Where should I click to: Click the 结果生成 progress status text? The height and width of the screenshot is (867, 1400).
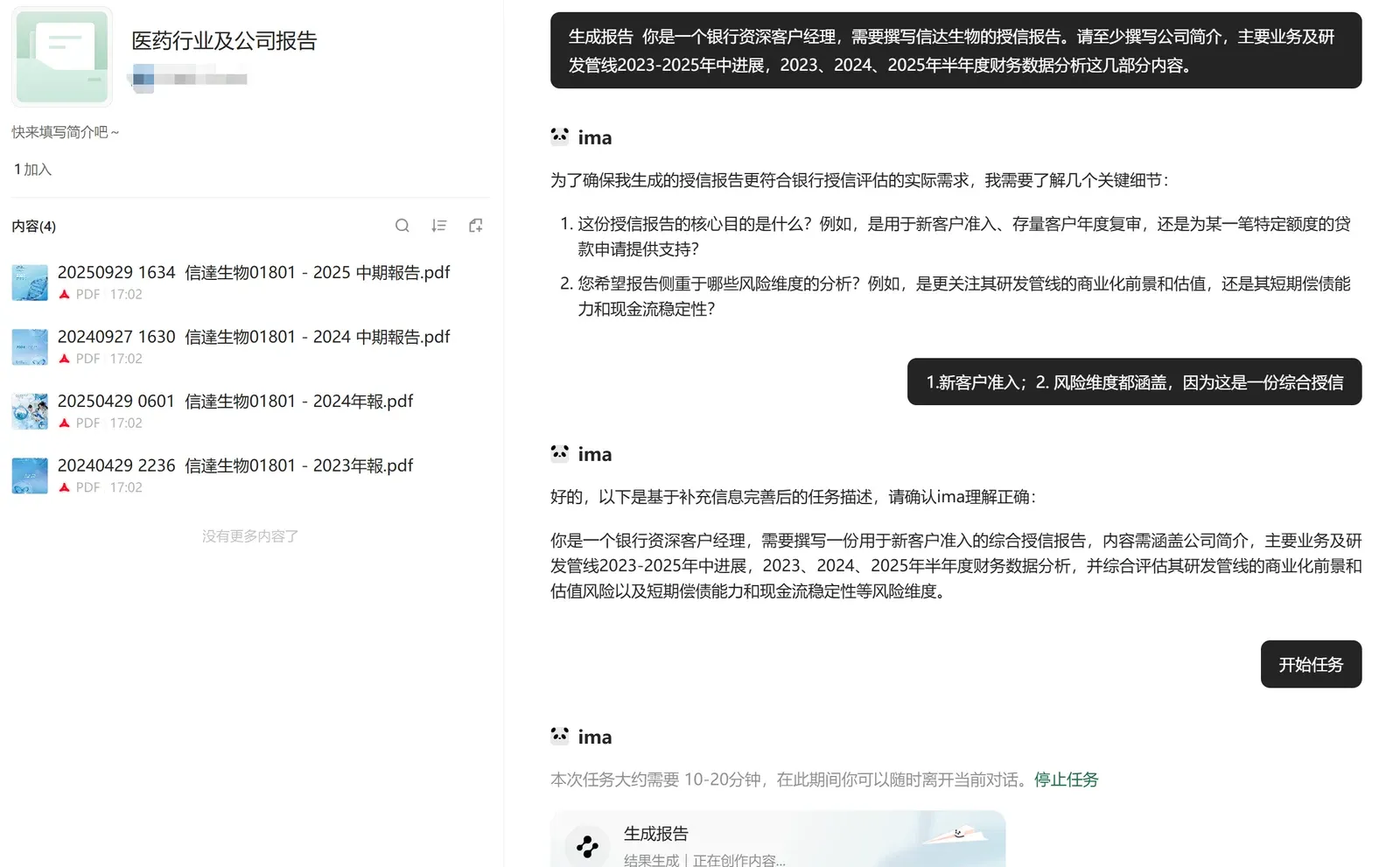pyautogui.click(x=652, y=859)
